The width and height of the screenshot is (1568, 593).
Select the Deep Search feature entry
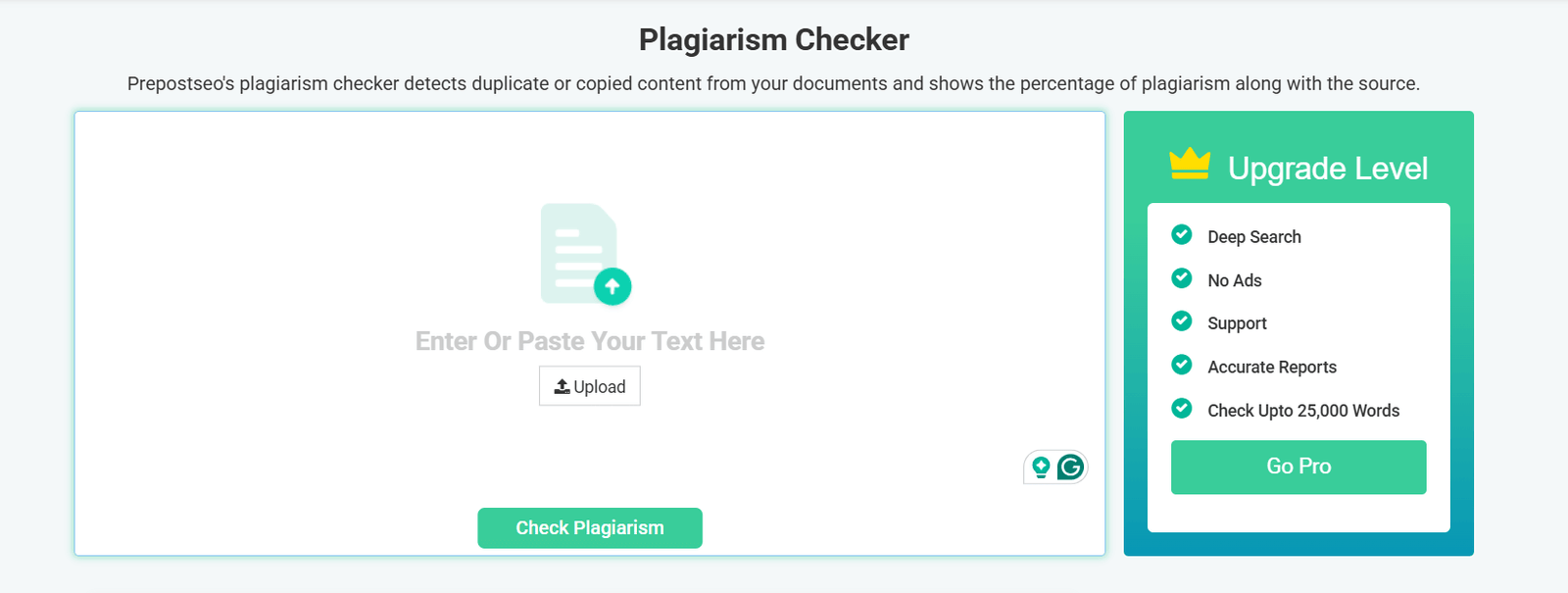click(x=1254, y=236)
